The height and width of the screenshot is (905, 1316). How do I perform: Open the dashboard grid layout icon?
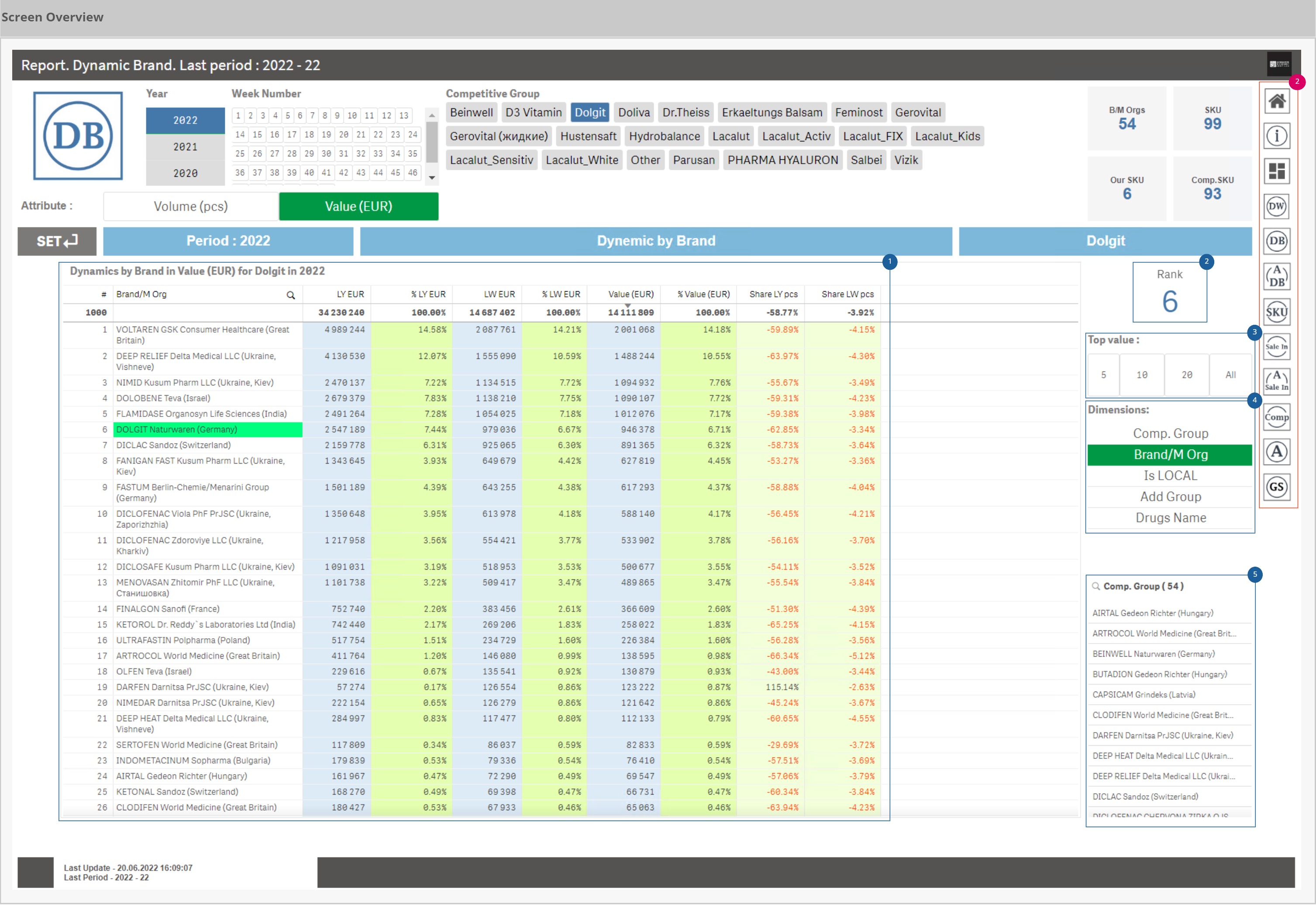(x=1276, y=171)
